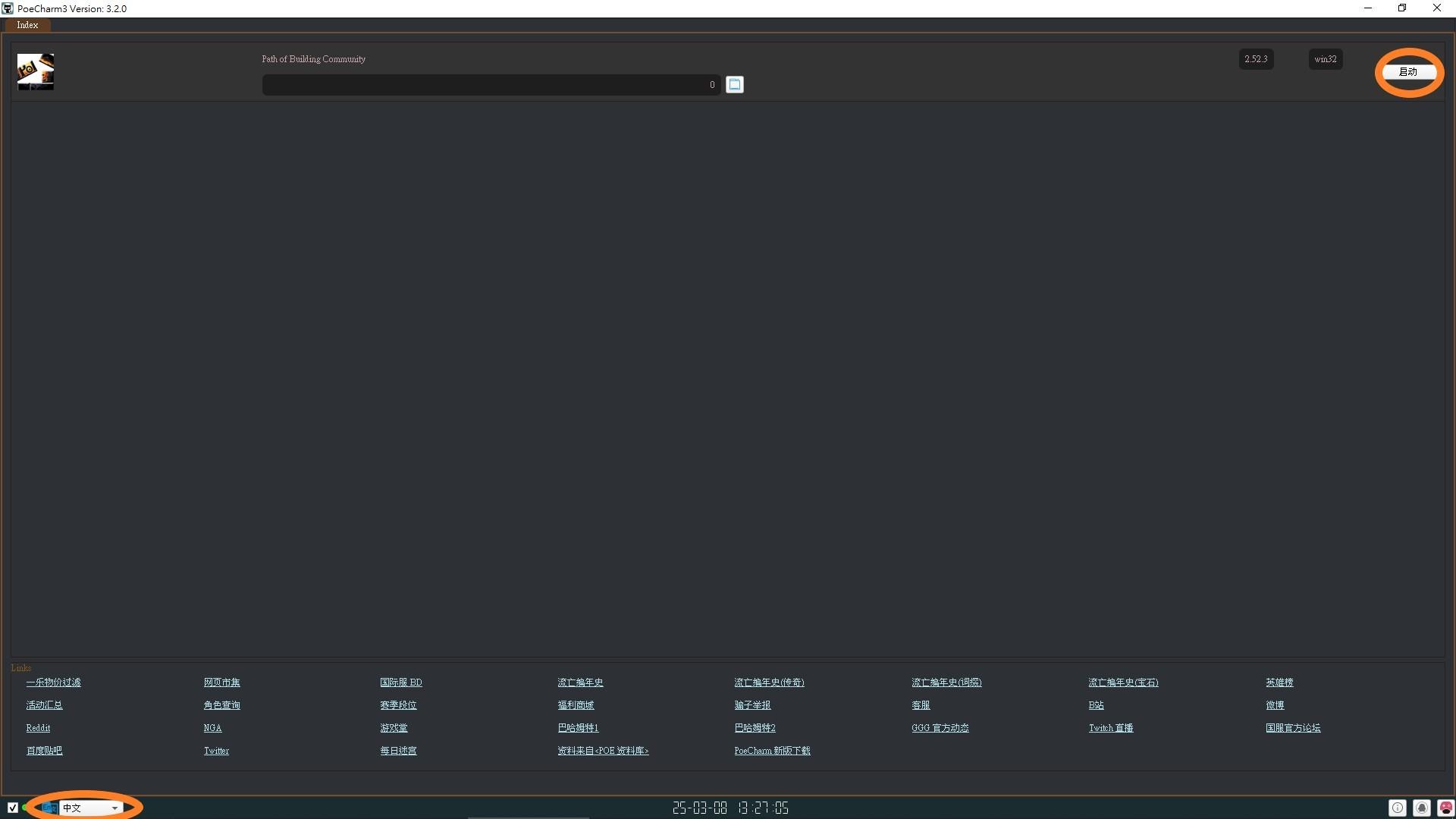Open the Twitter link

[x=216, y=751]
